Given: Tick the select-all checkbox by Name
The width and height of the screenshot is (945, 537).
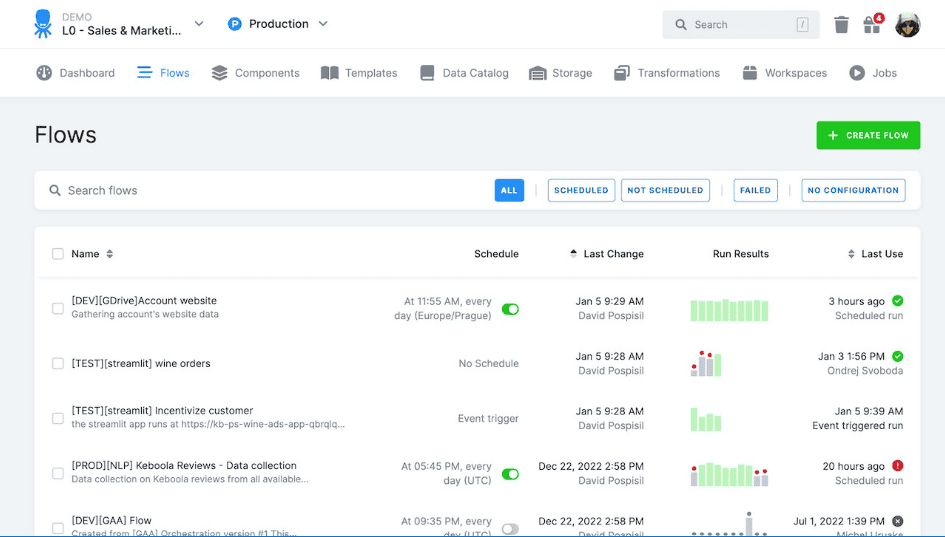Looking at the screenshot, I should [x=58, y=254].
